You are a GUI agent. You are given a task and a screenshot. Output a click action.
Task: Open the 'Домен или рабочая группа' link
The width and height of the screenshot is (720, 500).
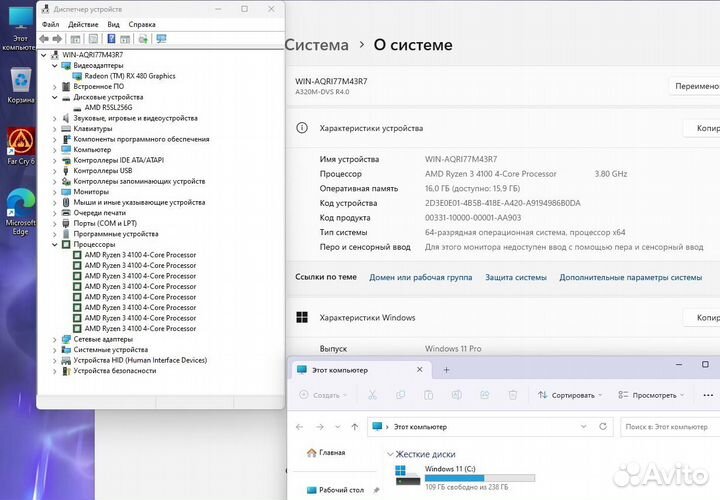tap(421, 277)
